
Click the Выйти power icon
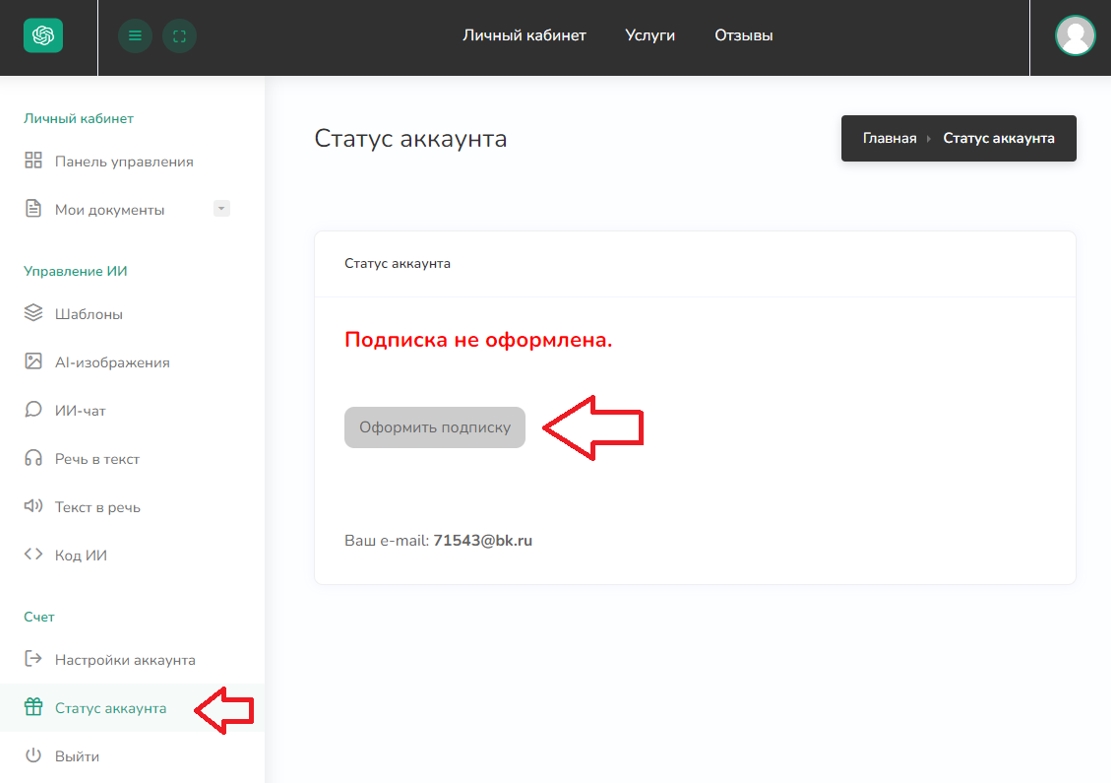[33, 755]
